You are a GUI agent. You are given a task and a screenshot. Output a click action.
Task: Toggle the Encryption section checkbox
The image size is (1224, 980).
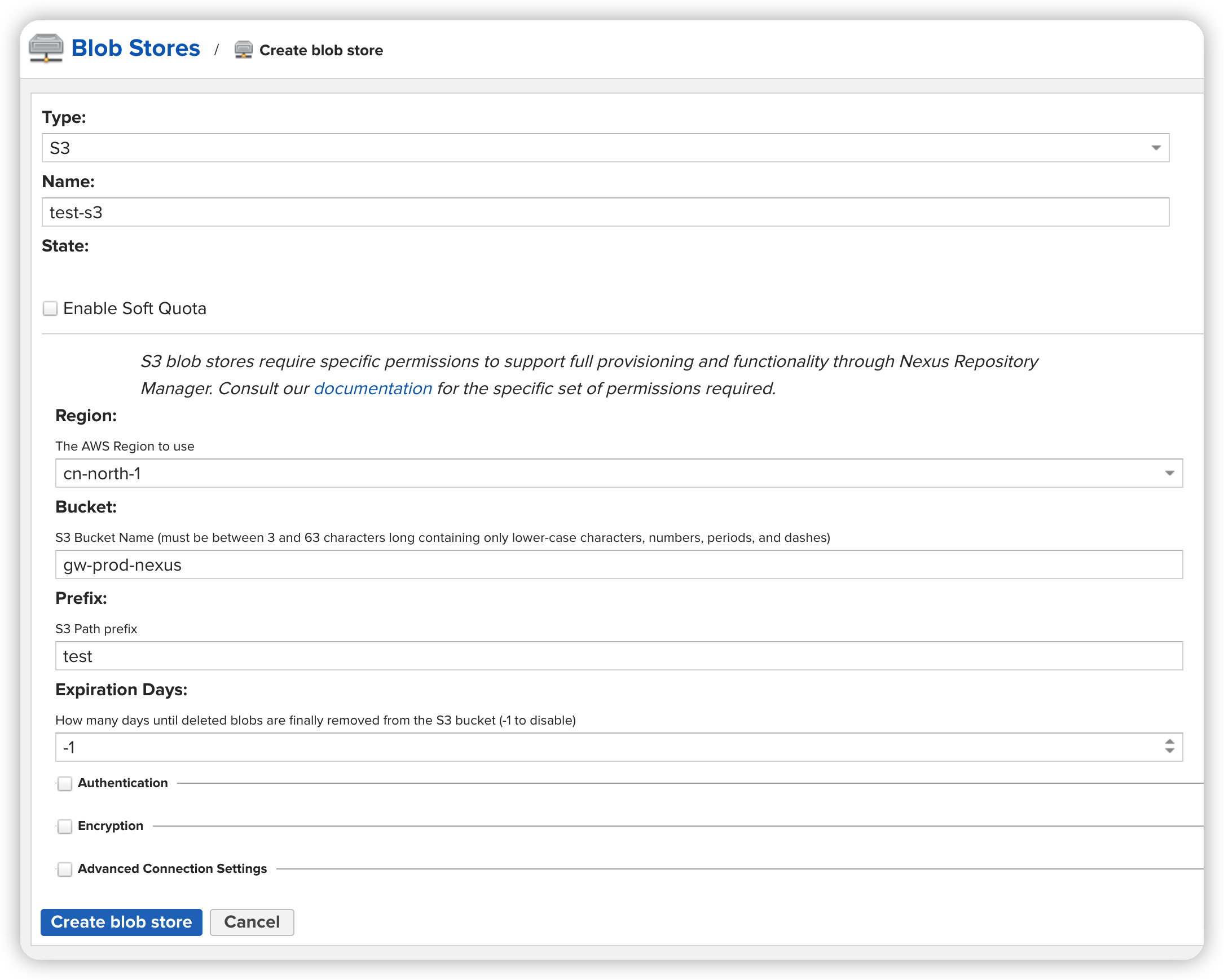point(65,826)
